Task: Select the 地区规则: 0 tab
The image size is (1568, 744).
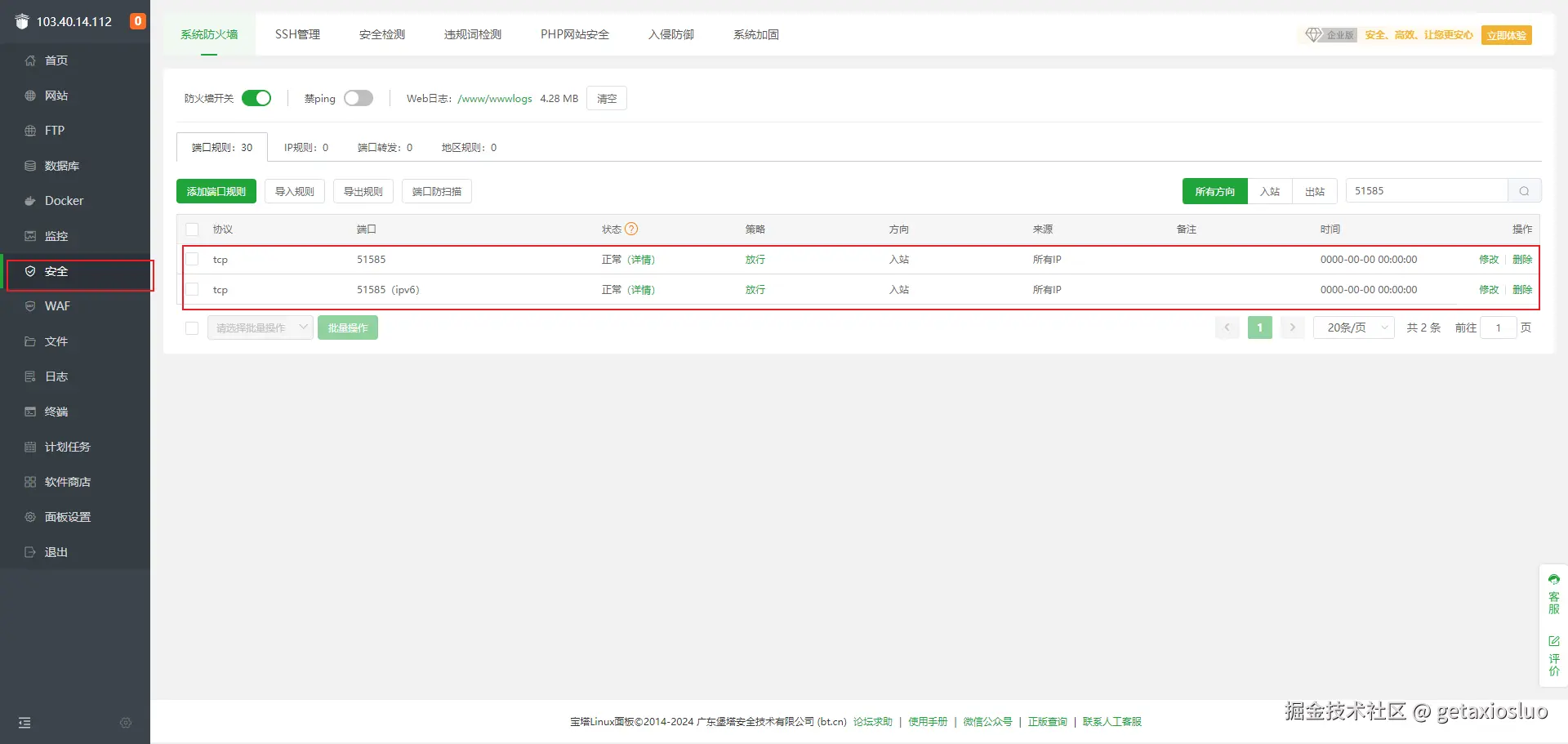Action: coord(470,148)
